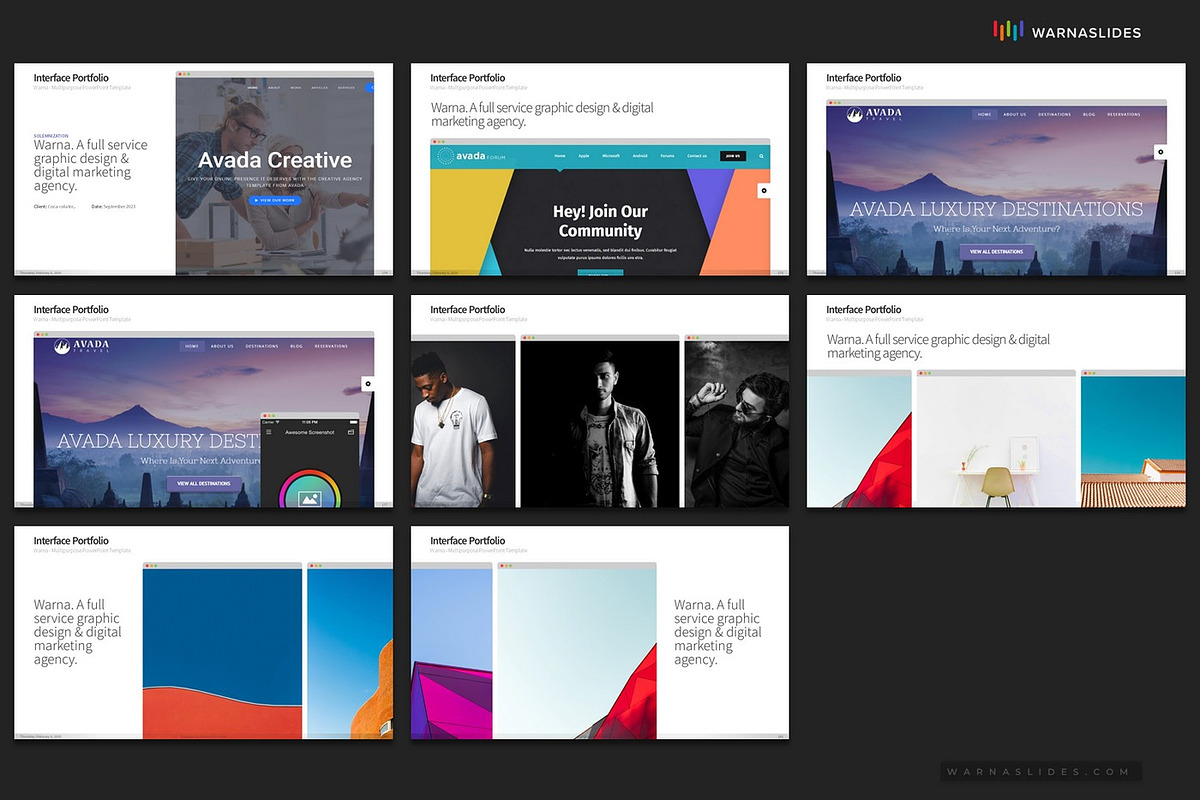Click 'Avada Luxury Destinations' headline on slide without phone

click(996, 209)
